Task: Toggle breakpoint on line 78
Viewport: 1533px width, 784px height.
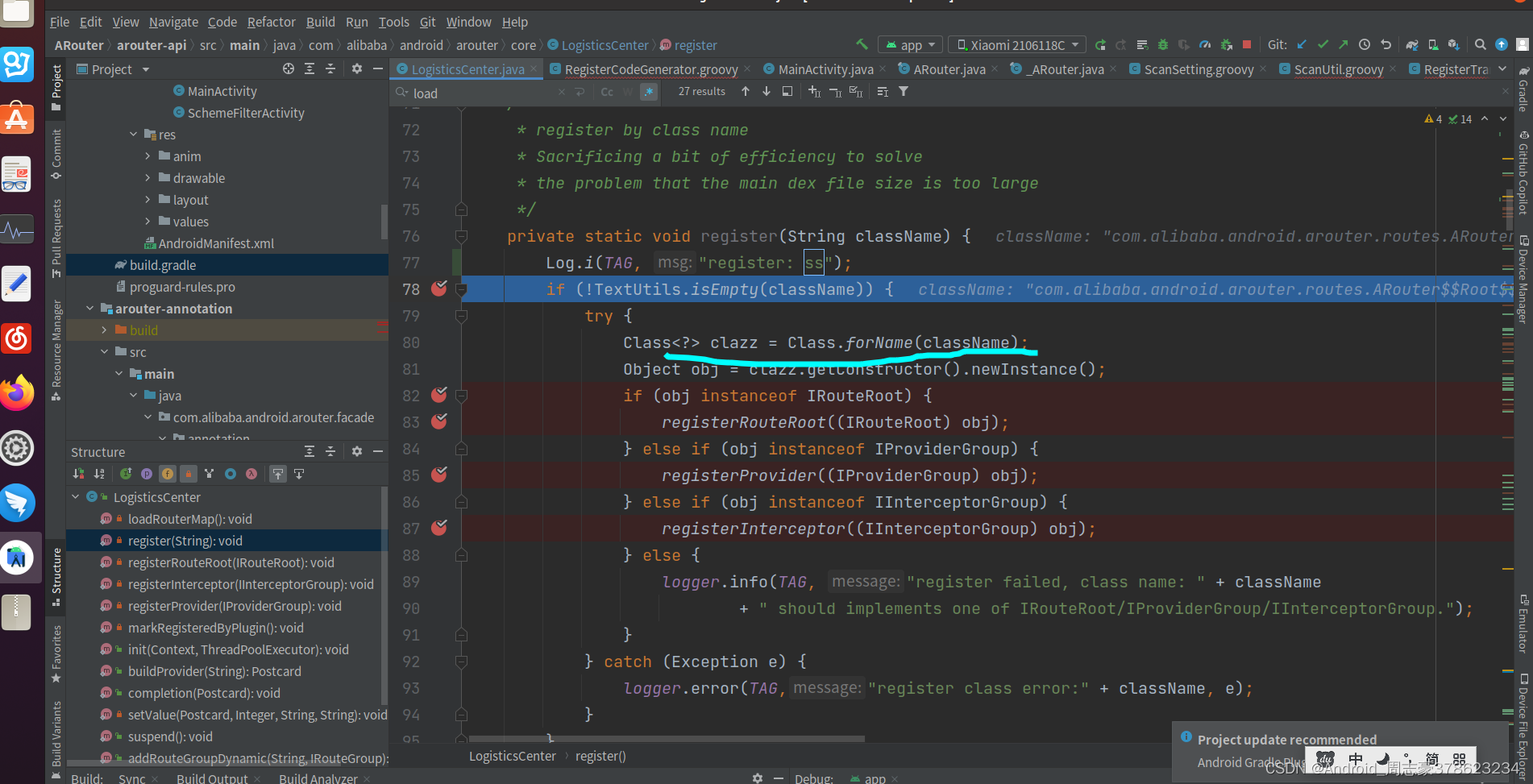Action: click(x=439, y=288)
